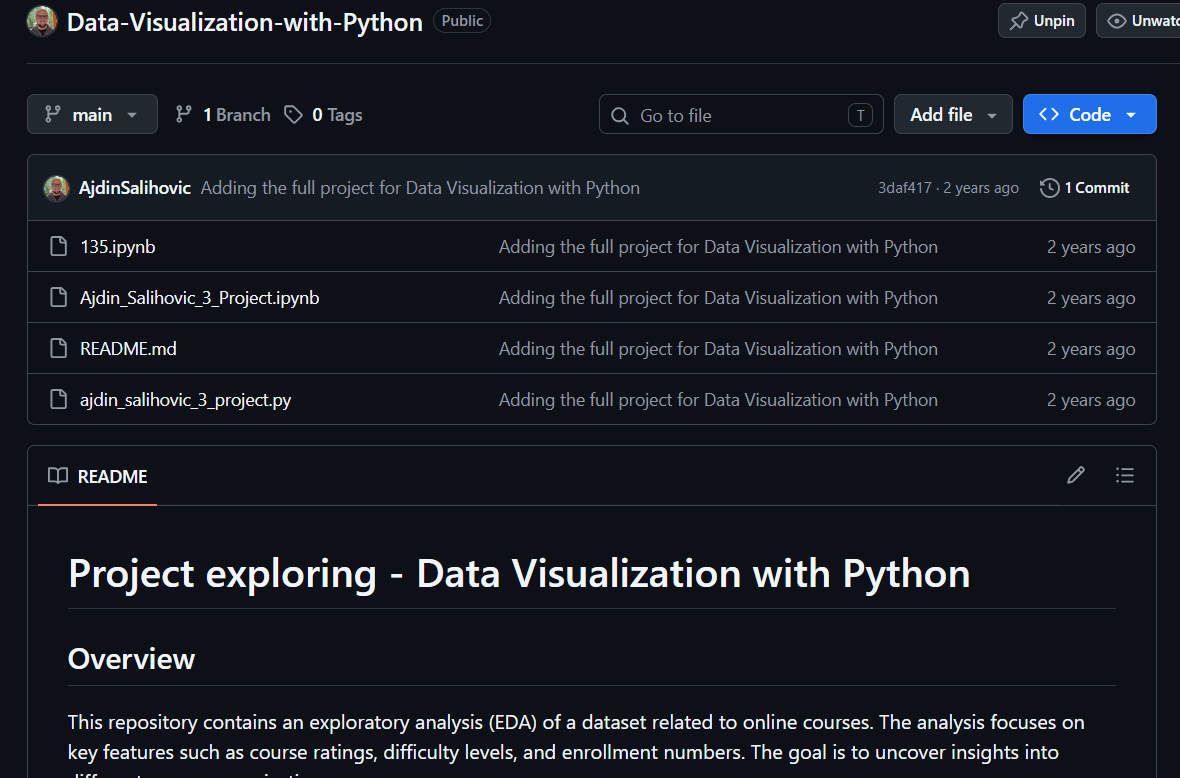Click the tag icon beside 0 Tags
This screenshot has height=778, width=1180.
coord(293,114)
